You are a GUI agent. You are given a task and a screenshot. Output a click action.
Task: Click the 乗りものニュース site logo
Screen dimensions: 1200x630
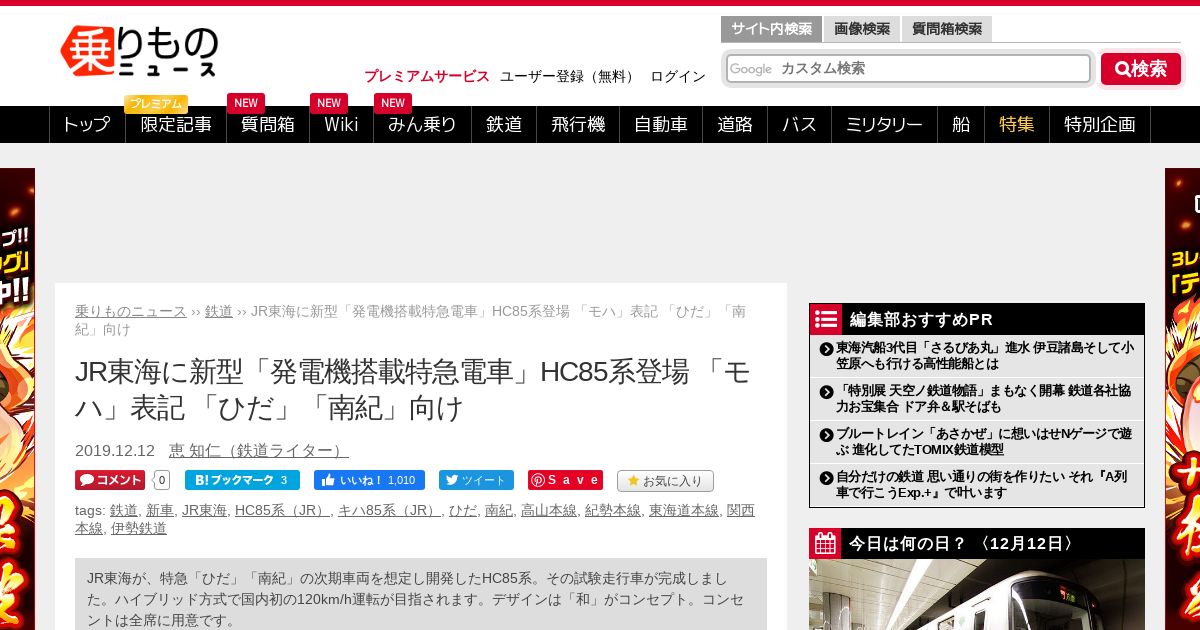point(139,51)
